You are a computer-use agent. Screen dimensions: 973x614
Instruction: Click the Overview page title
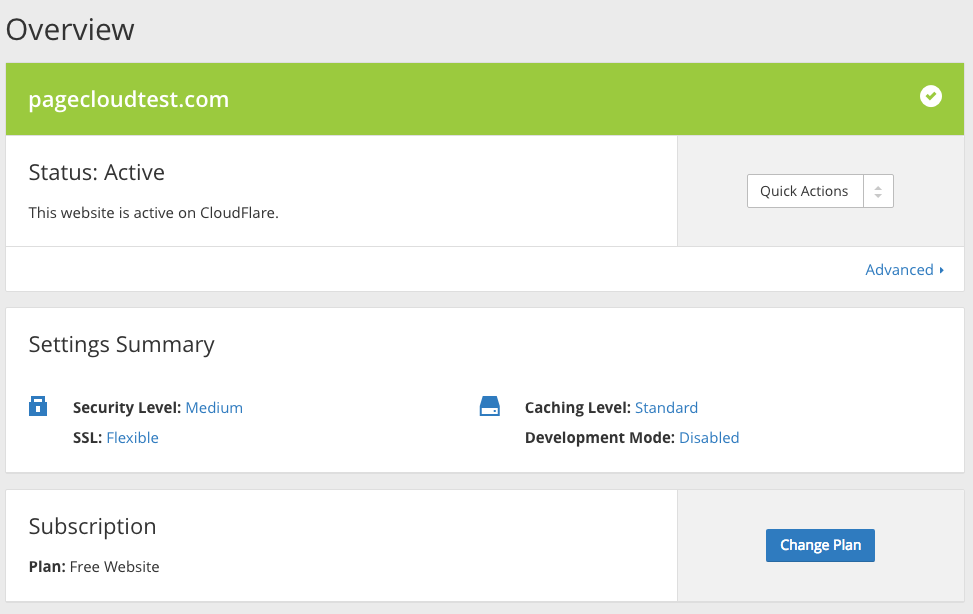coord(70,30)
